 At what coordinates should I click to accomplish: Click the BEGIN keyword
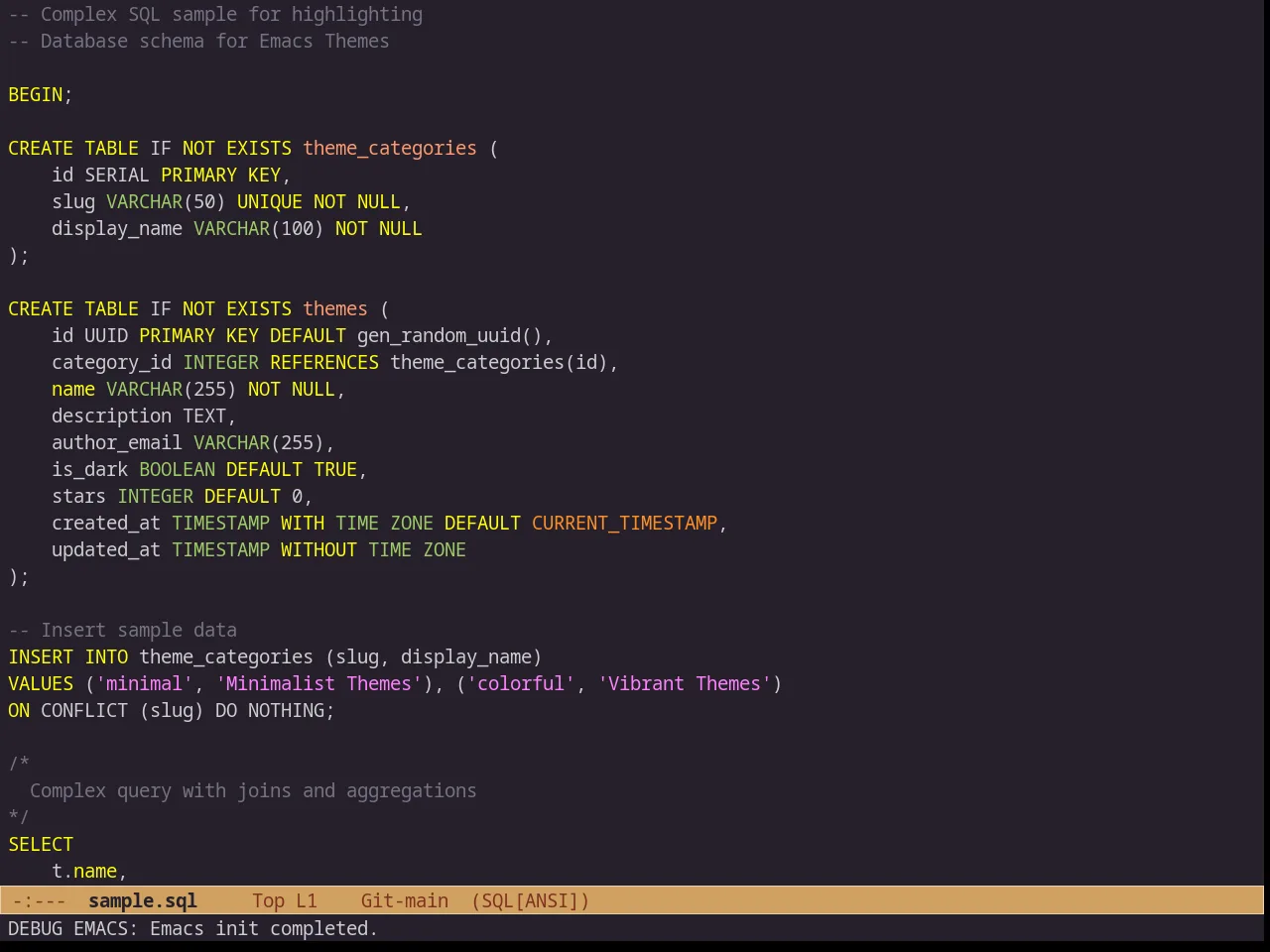click(36, 94)
